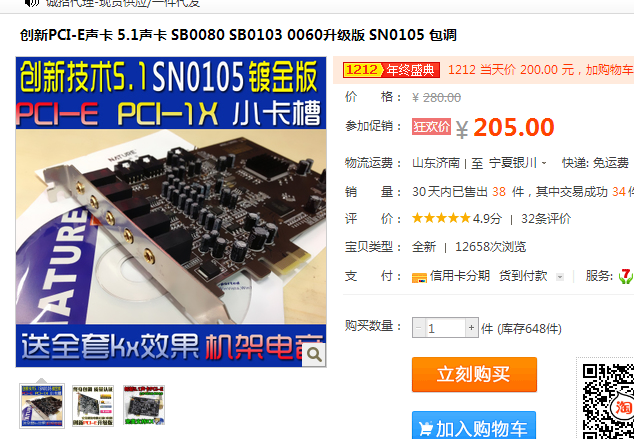
Task: Click the purchase quantity input field
Action: click(445, 328)
